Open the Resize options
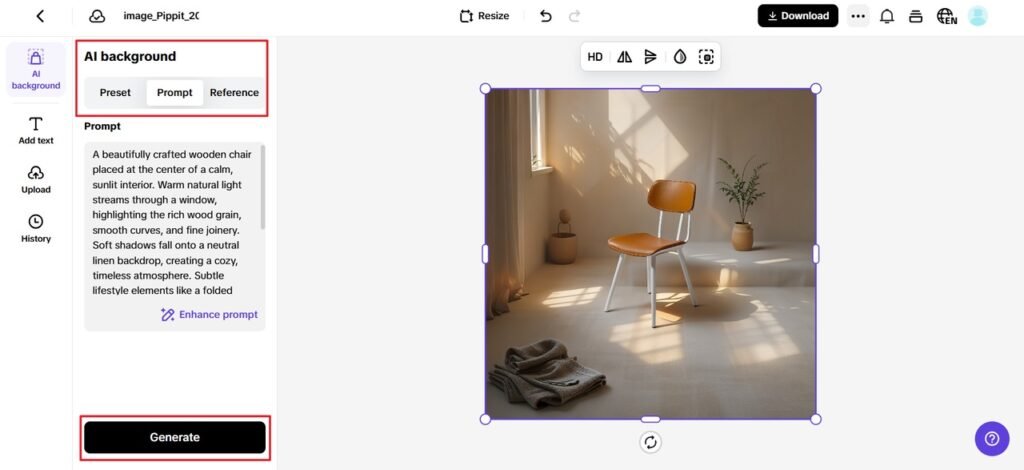1024x470 pixels. (x=484, y=16)
